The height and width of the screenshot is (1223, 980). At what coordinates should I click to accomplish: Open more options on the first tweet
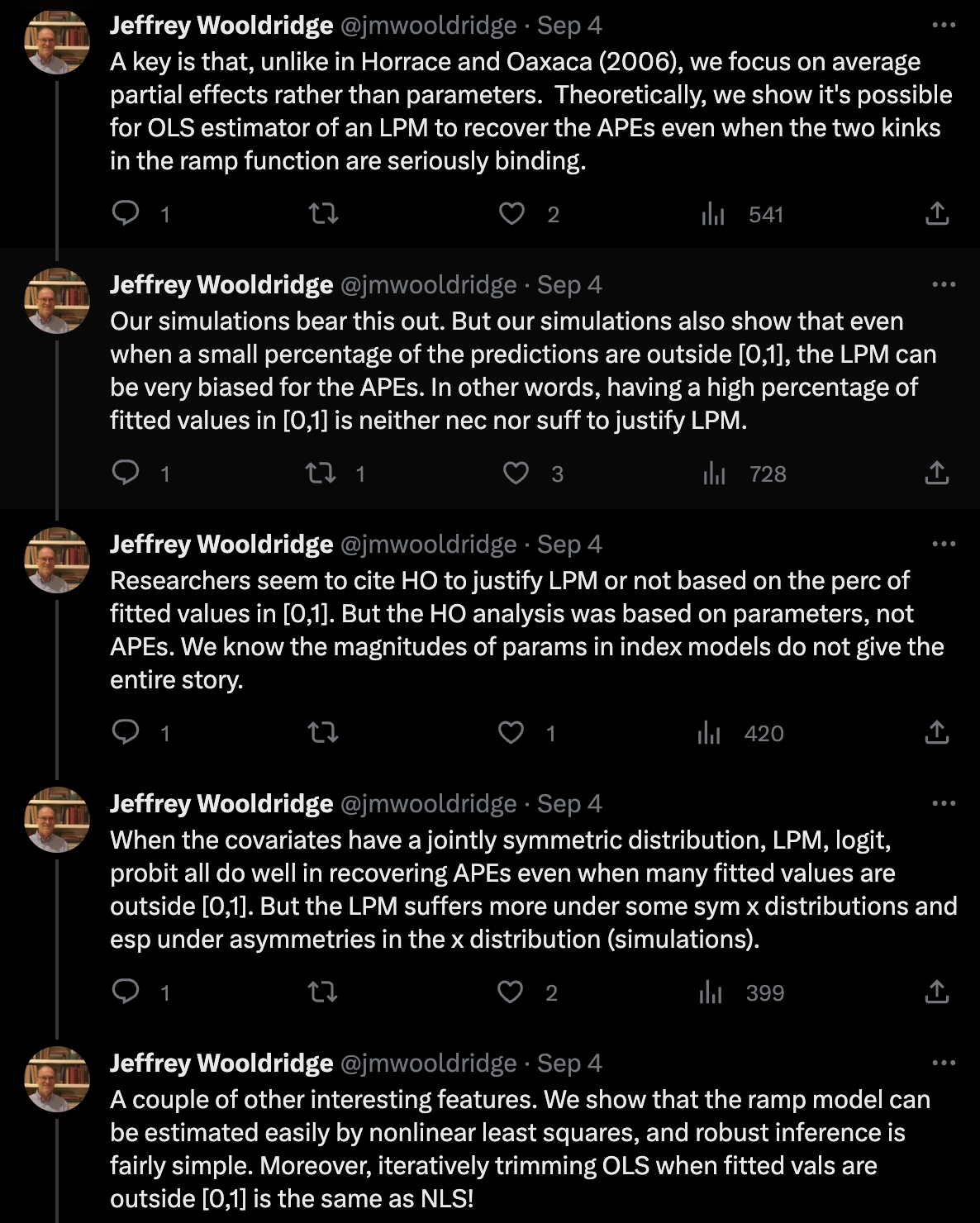click(x=943, y=26)
